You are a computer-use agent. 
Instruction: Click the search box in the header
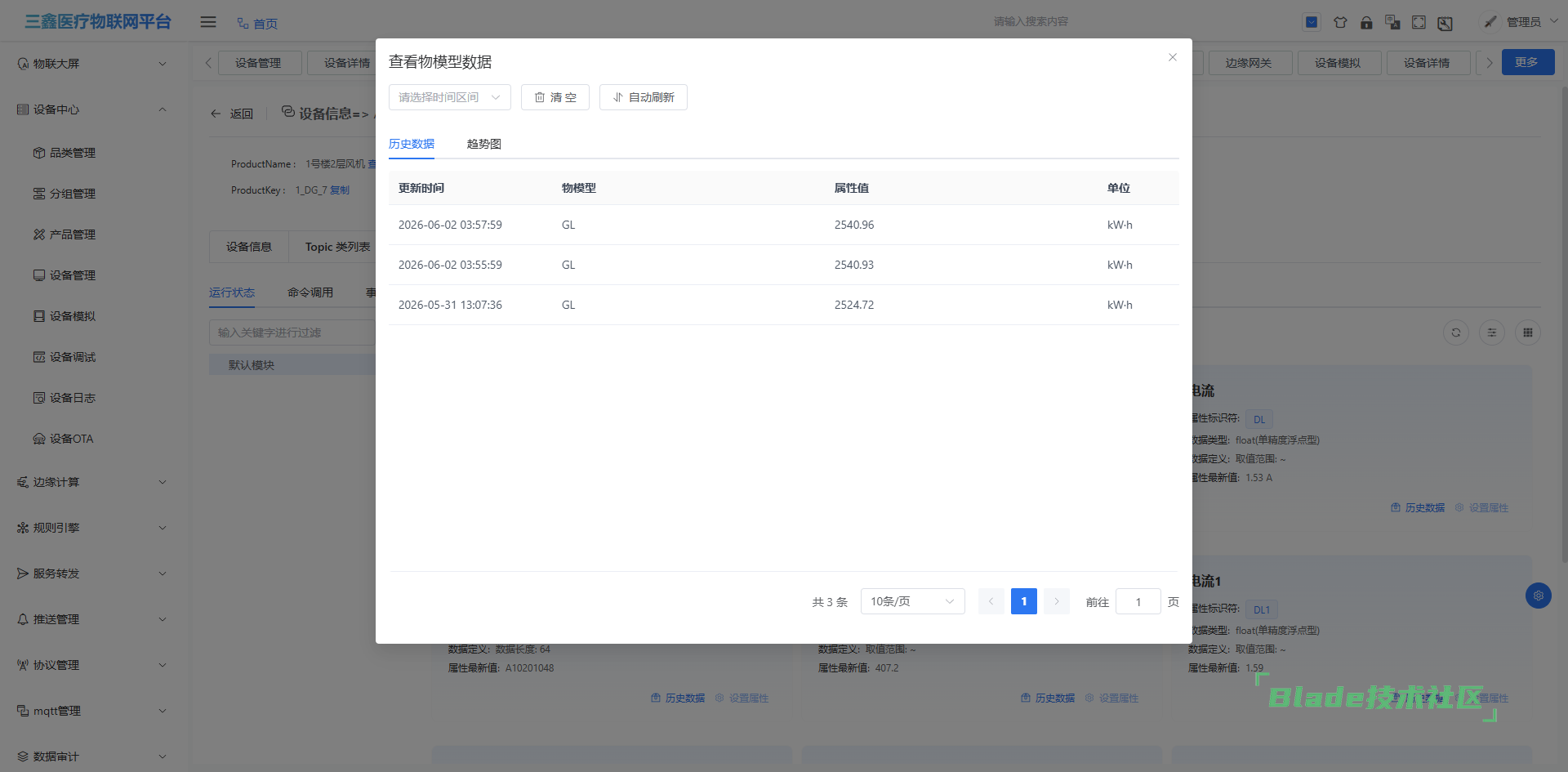click(x=1031, y=21)
